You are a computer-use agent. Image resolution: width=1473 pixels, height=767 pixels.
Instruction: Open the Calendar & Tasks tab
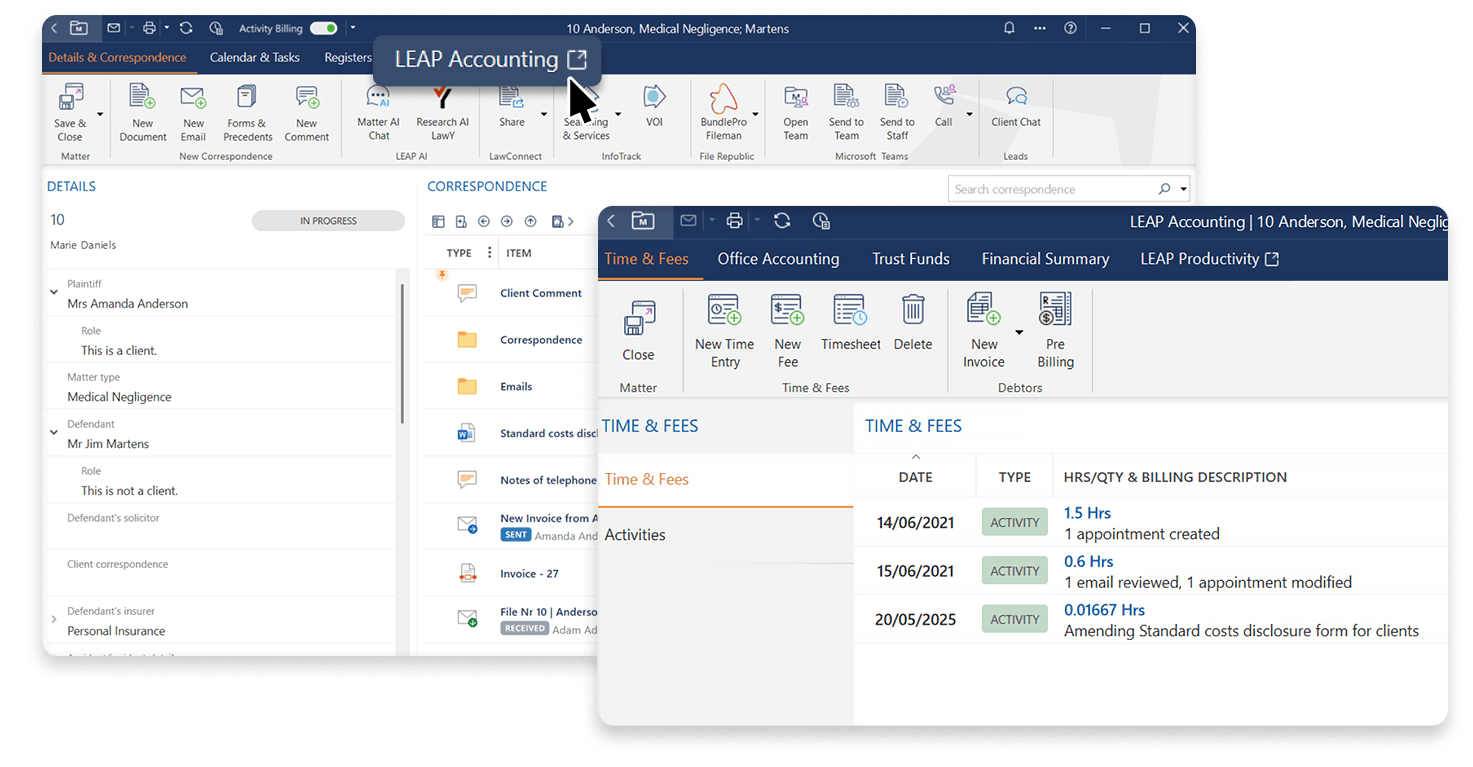point(254,57)
